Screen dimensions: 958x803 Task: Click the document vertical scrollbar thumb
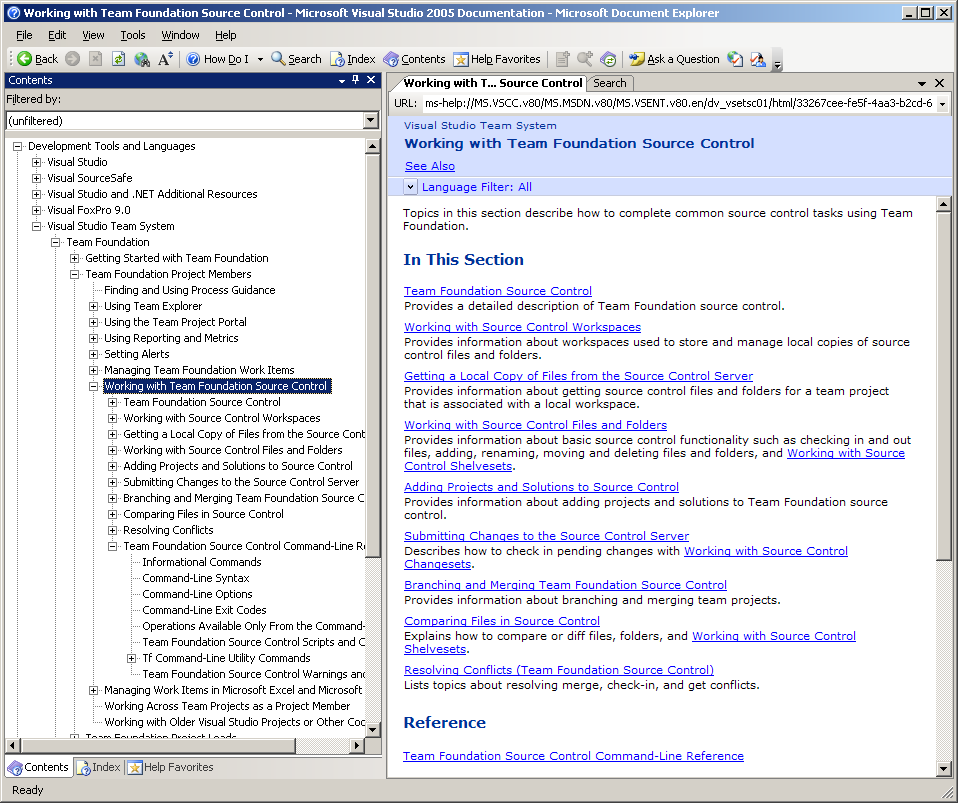943,385
